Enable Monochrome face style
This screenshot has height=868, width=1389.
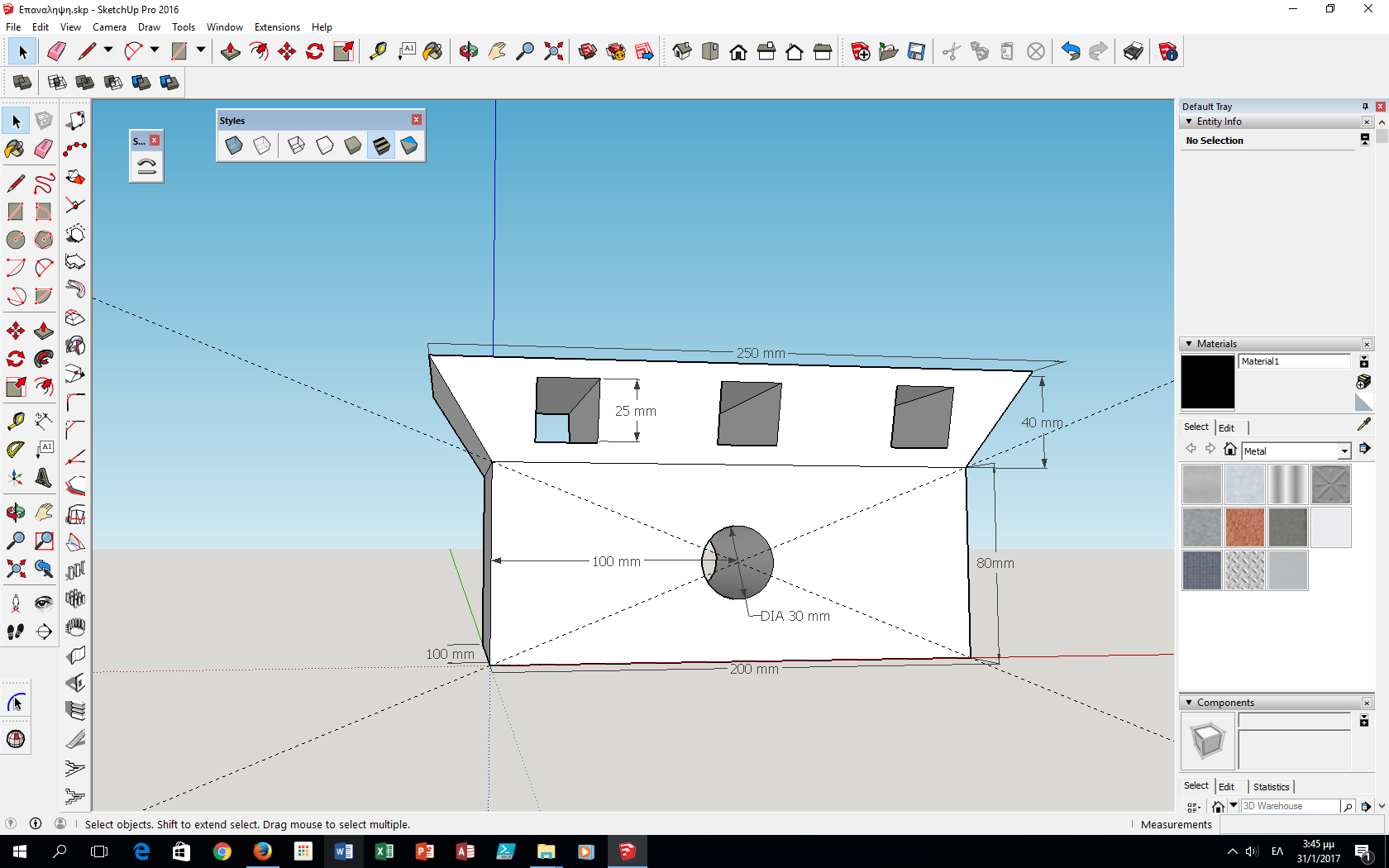[x=409, y=145]
